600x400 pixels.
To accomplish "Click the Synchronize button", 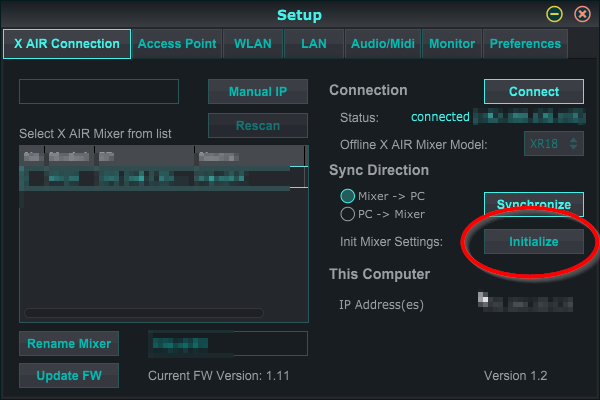I will 534,204.
